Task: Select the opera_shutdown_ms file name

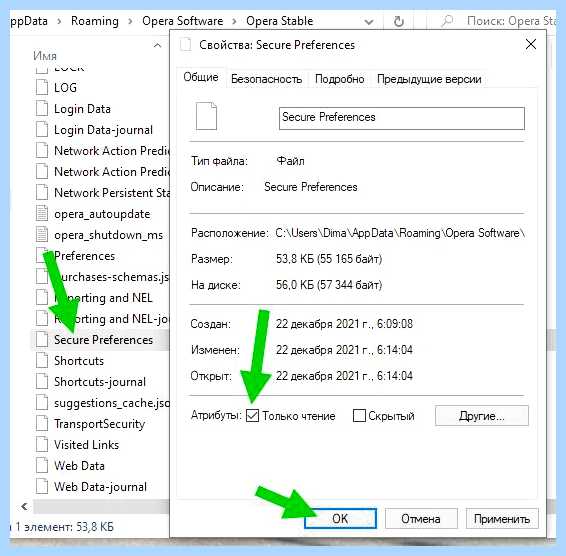Action: (108, 235)
